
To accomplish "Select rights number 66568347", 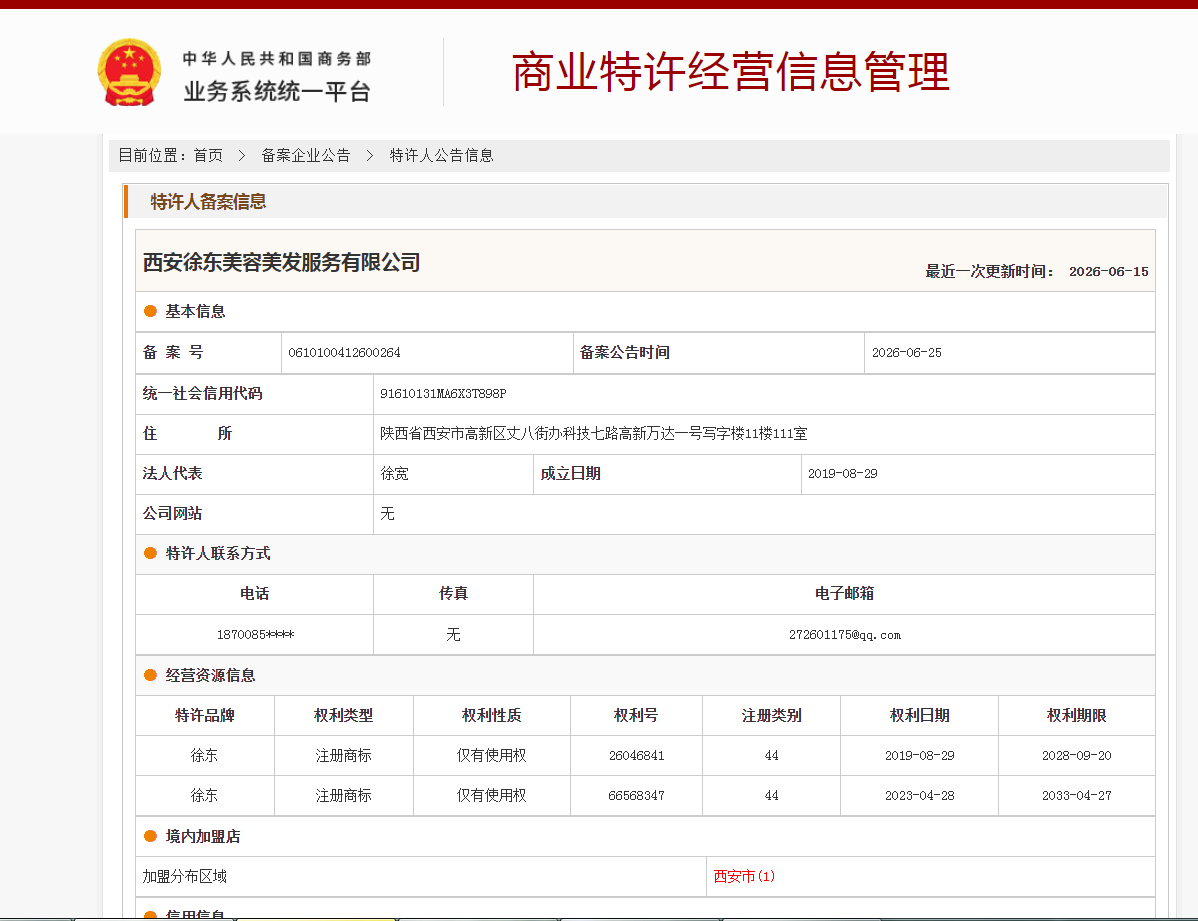I will [x=636, y=796].
